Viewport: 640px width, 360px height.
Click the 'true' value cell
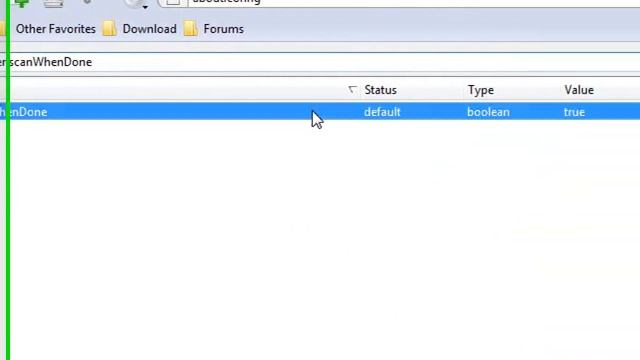(x=574, y=112)
